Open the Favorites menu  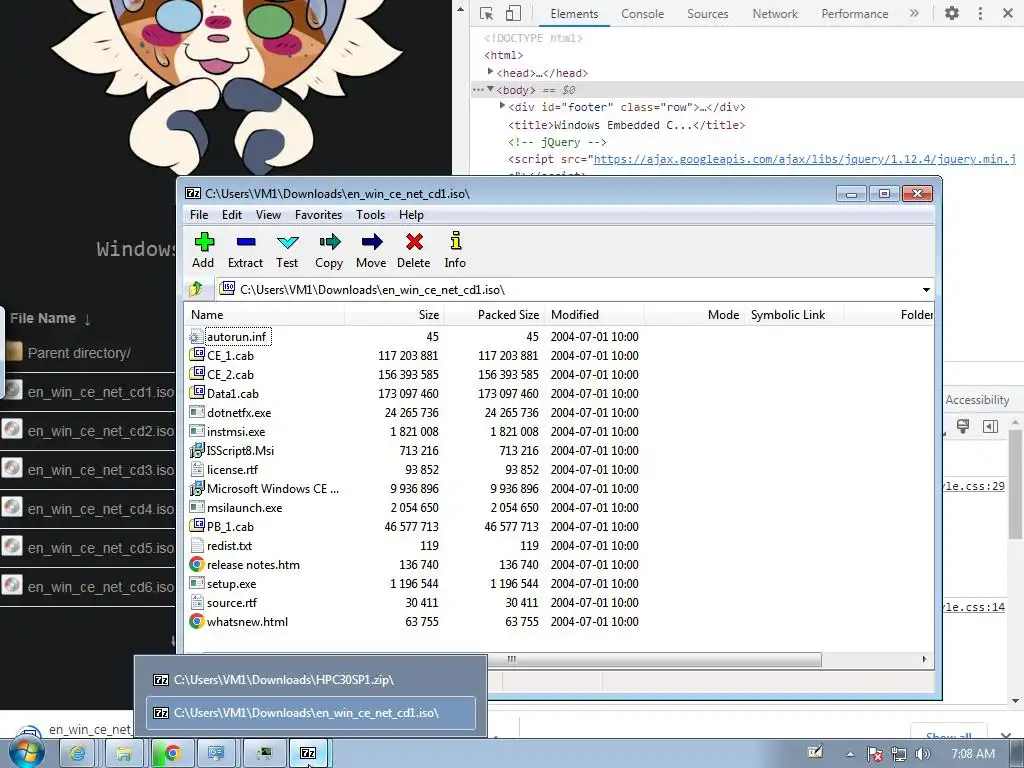click(x=318, y=215)
